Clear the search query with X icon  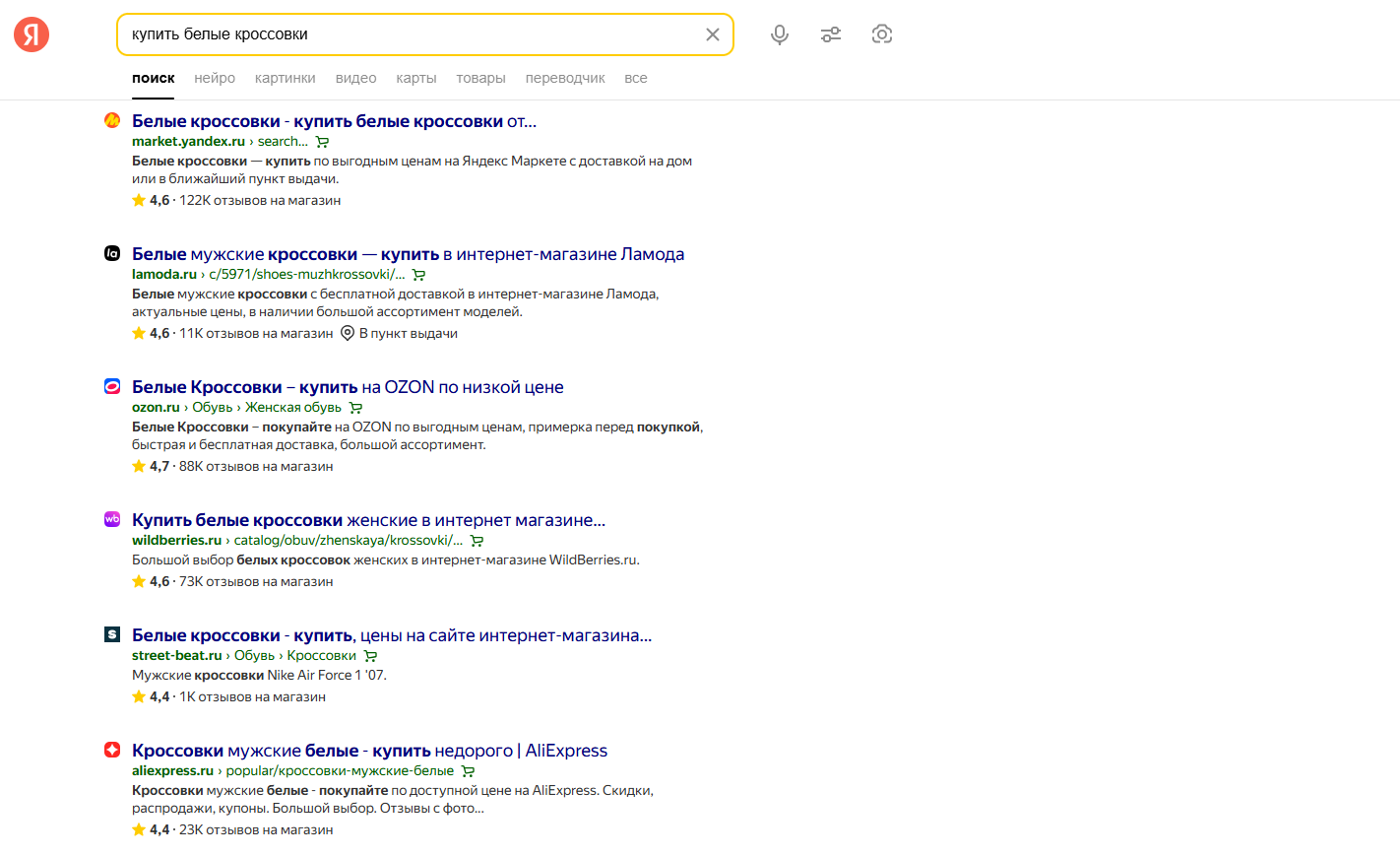(713, 34)
